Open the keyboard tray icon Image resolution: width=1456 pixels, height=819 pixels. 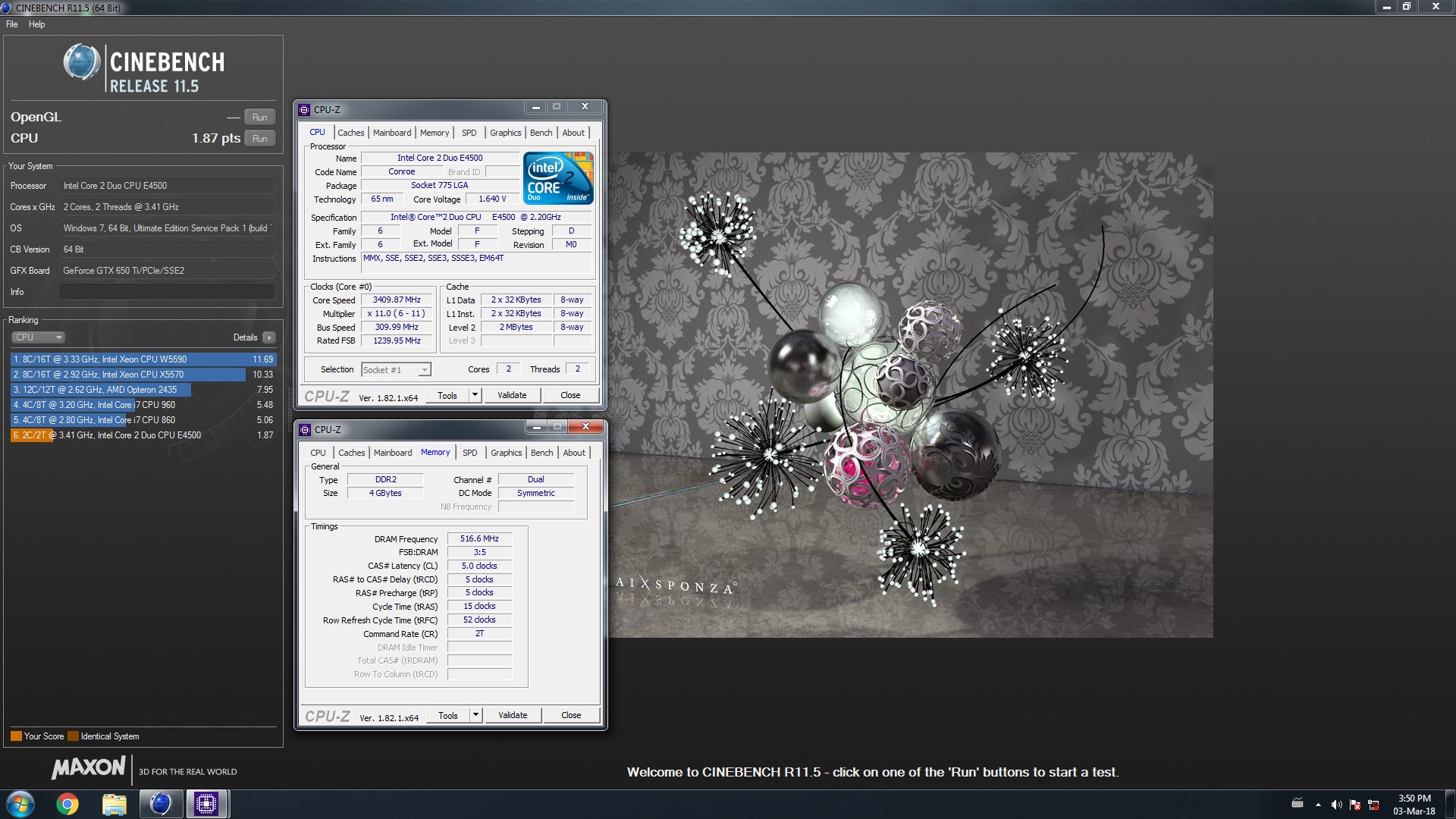(x=1298, y=803)
